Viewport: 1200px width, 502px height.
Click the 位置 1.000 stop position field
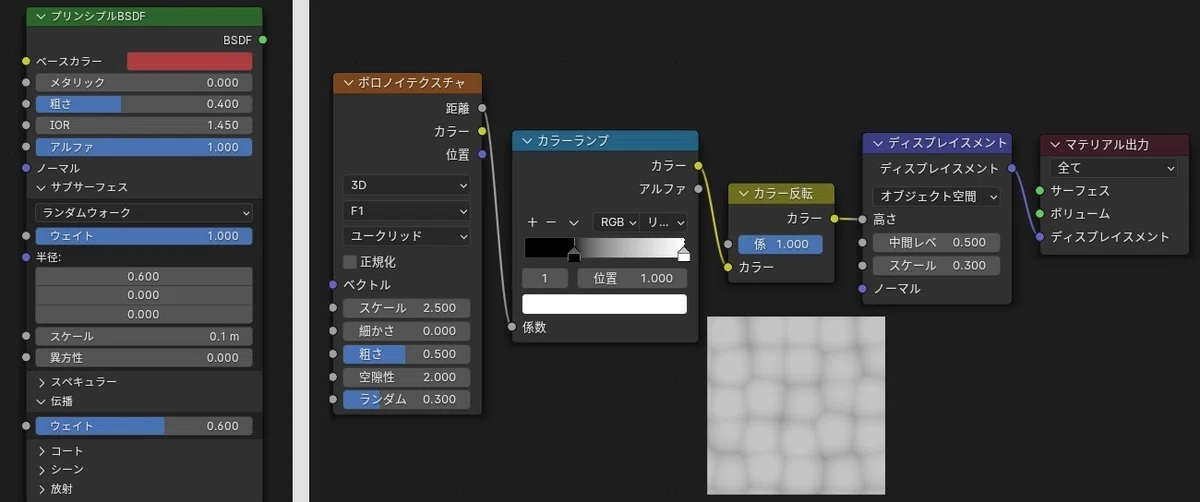tap(632, 278)
